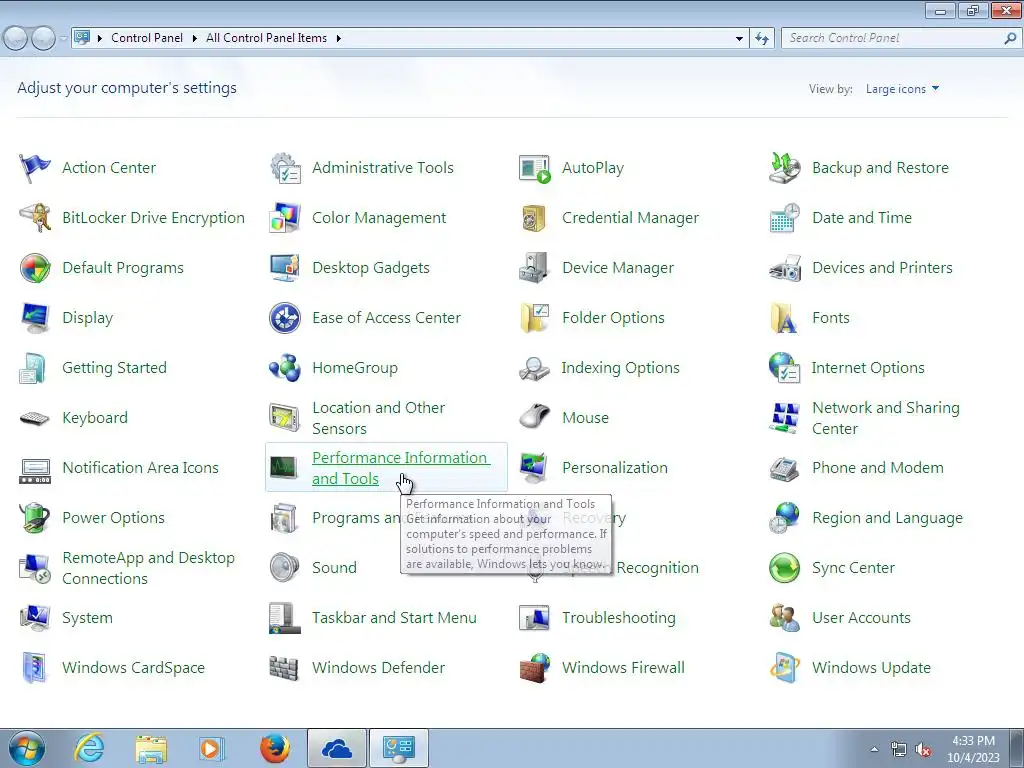Image resolution: width=1024 pixels, height=768 pixels.
Task: Open the Taskbar and Start Menu link
Action: pyautogui.click(x=394, y=618)
